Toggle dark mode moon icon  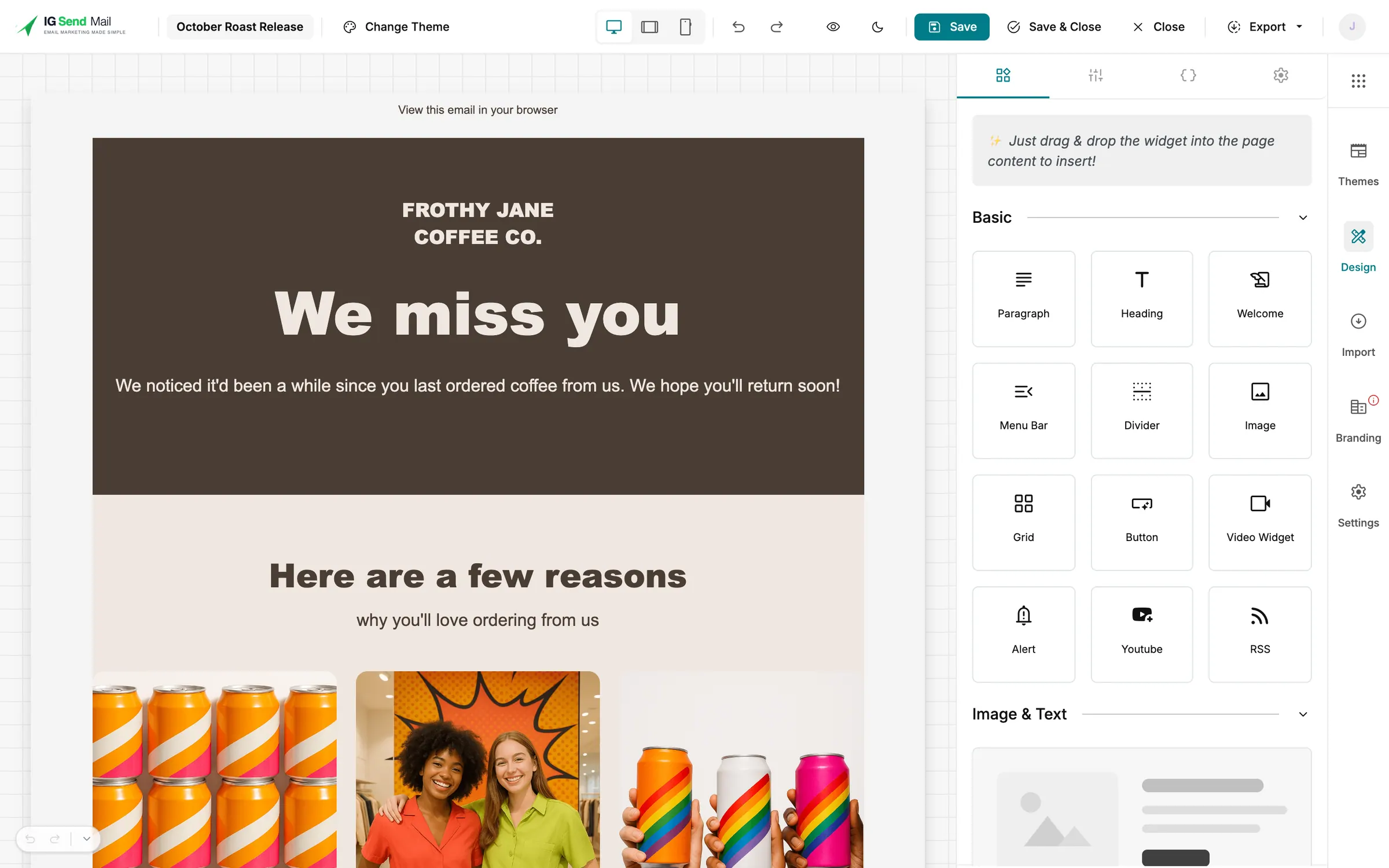pos(877,27)
